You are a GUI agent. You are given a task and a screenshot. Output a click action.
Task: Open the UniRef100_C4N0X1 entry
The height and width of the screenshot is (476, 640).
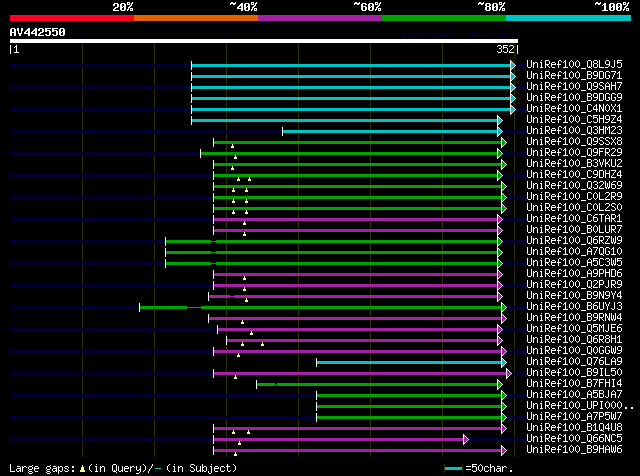[574, 109]
